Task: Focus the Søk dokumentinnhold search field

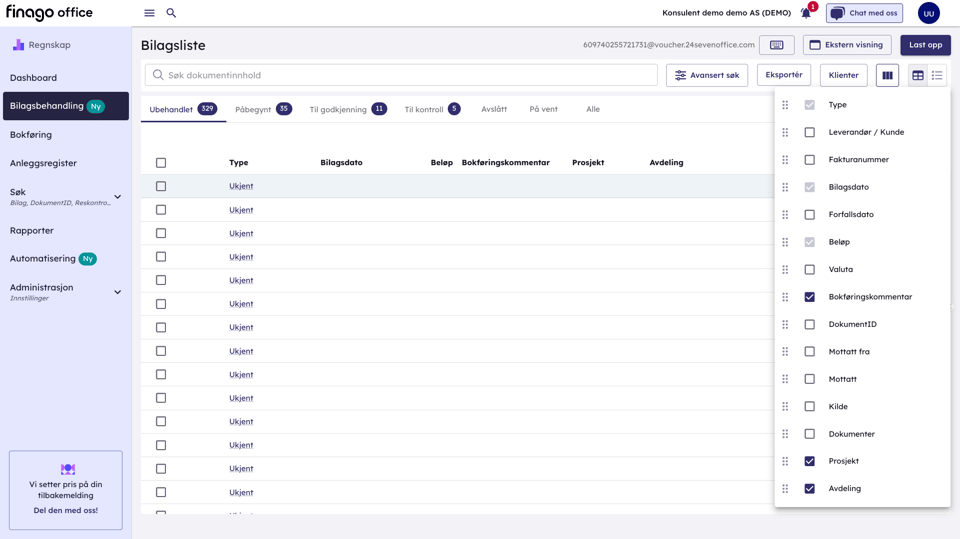Action: coord(400,75)
